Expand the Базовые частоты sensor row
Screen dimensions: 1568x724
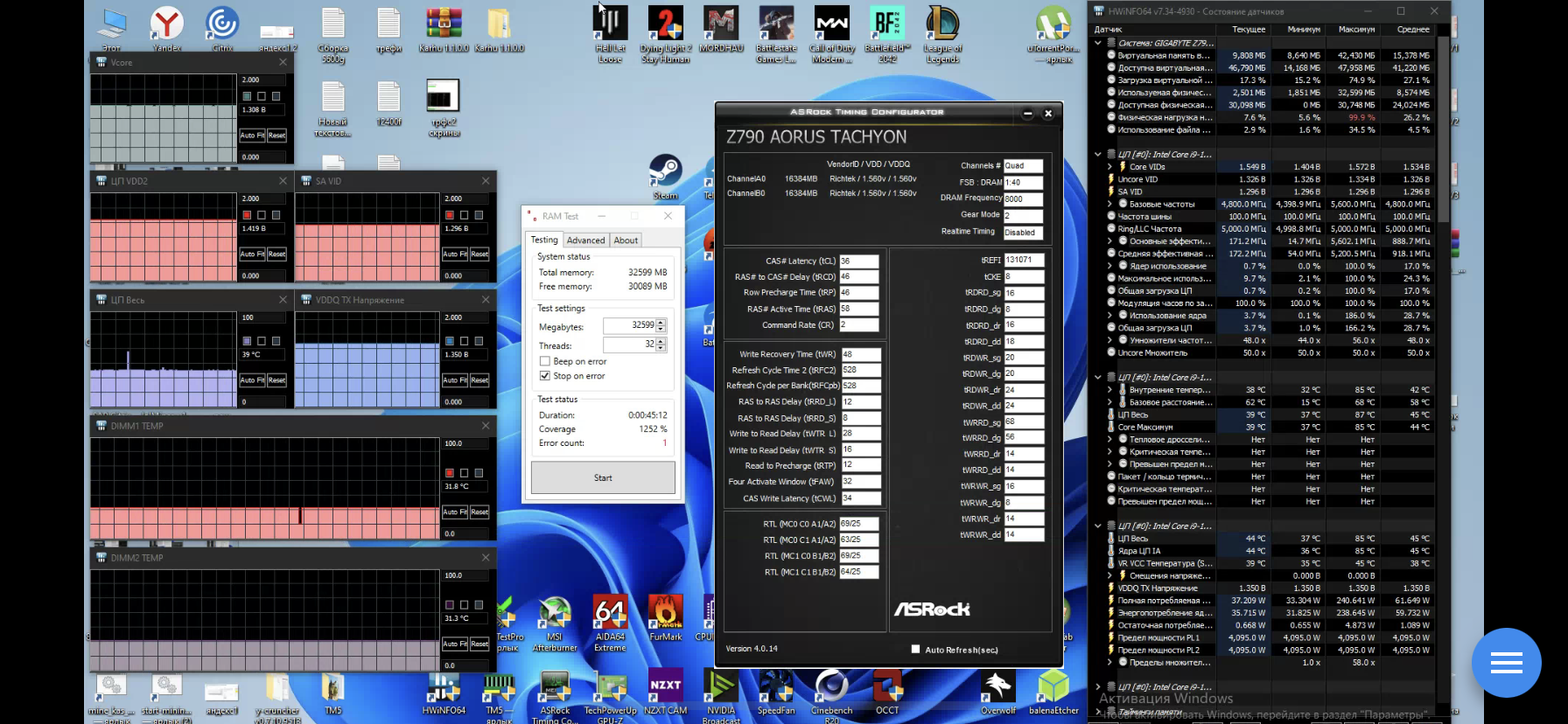coord(1109,204)
